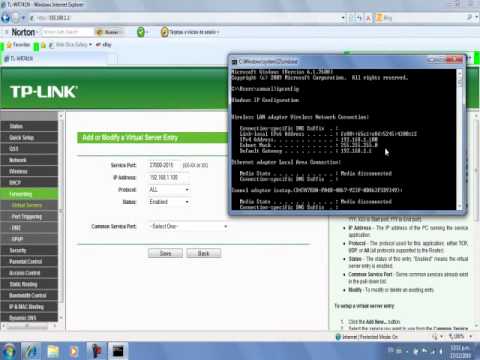
Task: Click the address bar dropdown arrow
Action: pyautogui.click(x=343, y=18)
